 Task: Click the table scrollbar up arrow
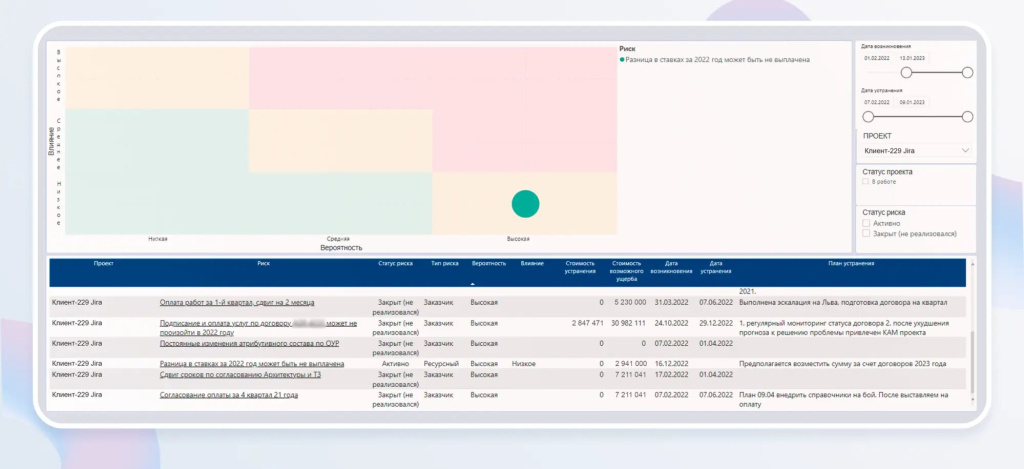(x=973, y=263)
